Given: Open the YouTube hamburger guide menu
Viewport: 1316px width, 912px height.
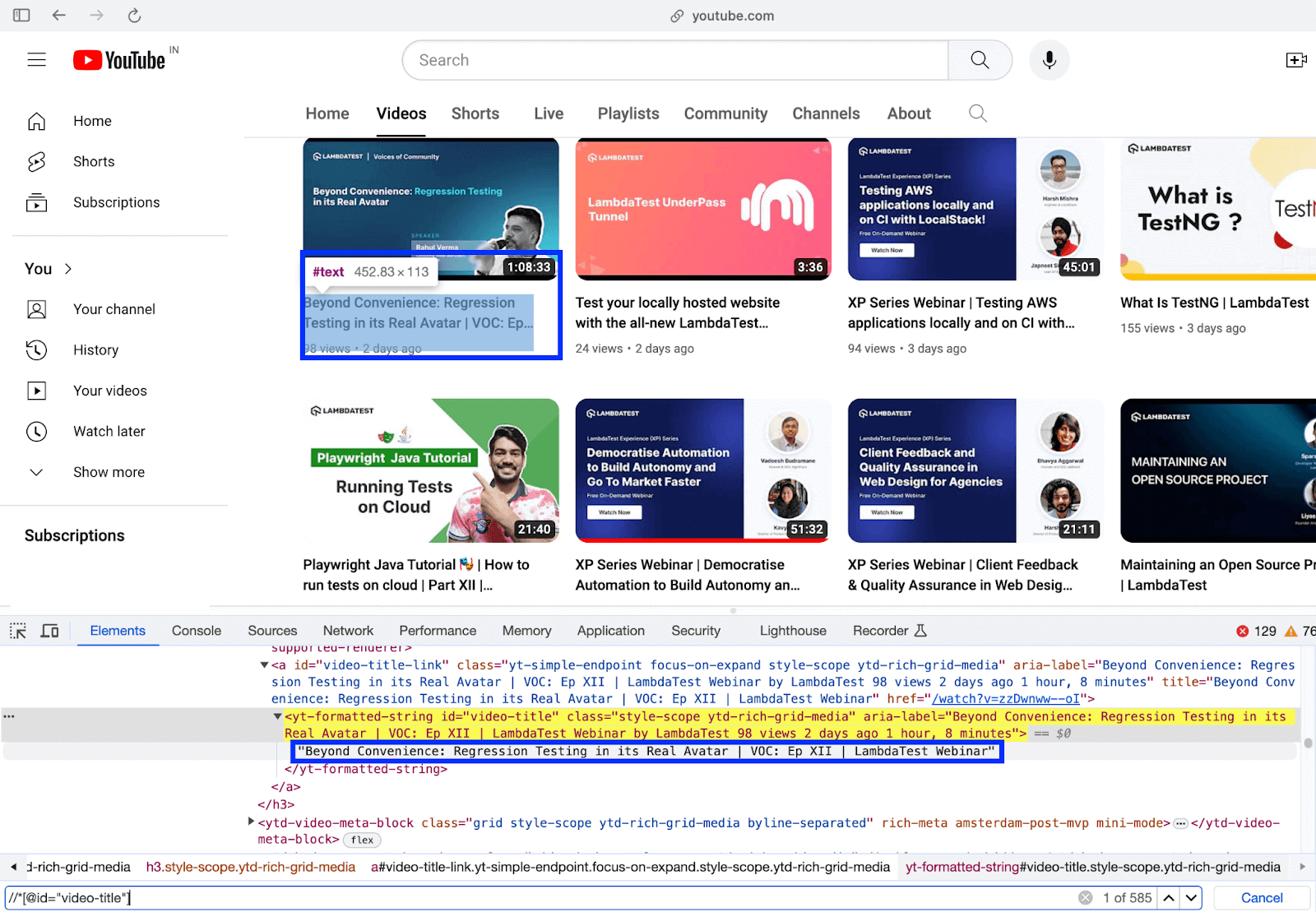Looking at the screenshot, I should pos(36,60).
